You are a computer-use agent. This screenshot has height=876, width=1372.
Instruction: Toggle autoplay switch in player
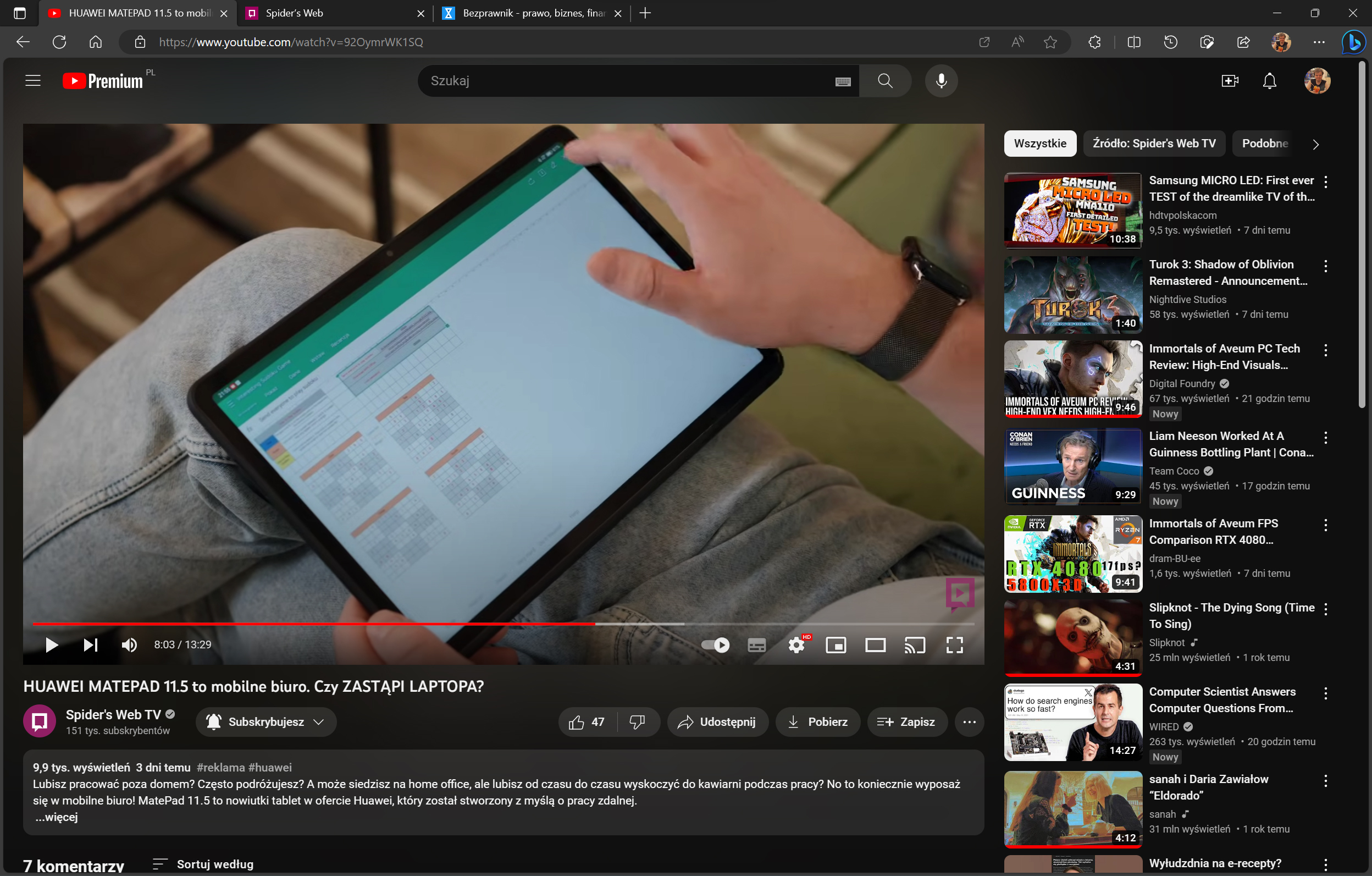point(715,644)
